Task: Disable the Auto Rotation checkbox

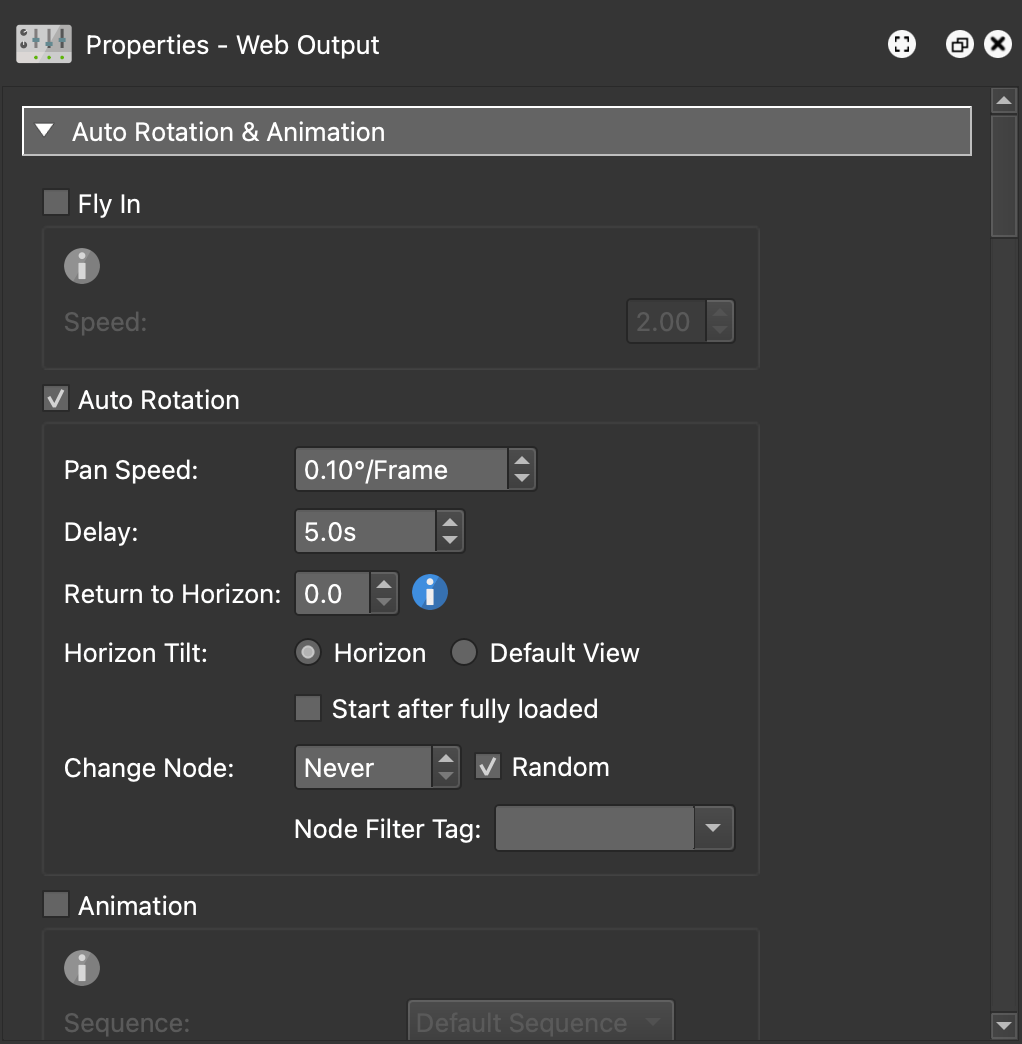Action: 56,400
